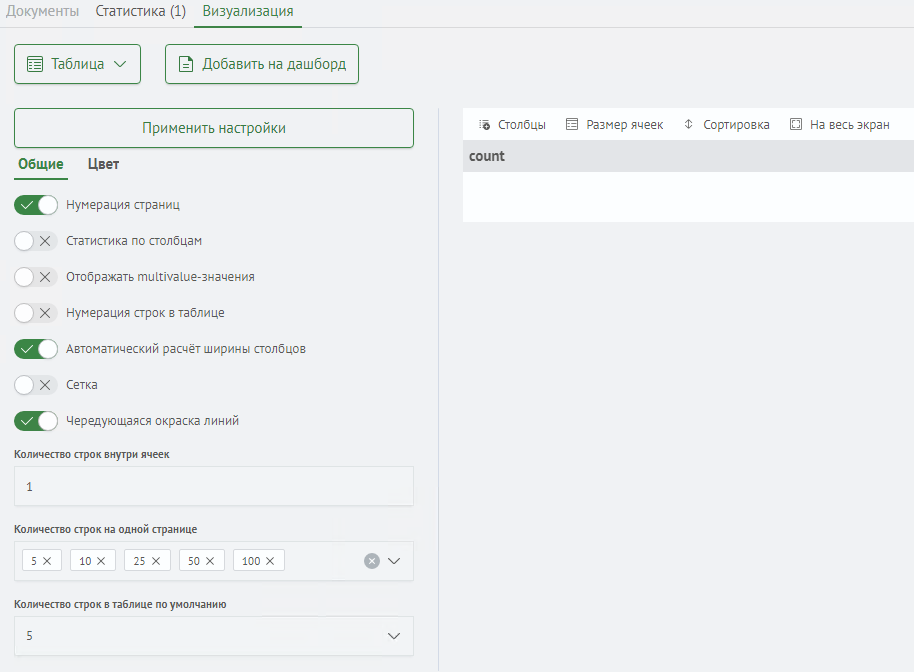The width and height of the screenshot is (914, 672).
Task: Disable the Нумерация страниц toggle
Action: [36, 205]
